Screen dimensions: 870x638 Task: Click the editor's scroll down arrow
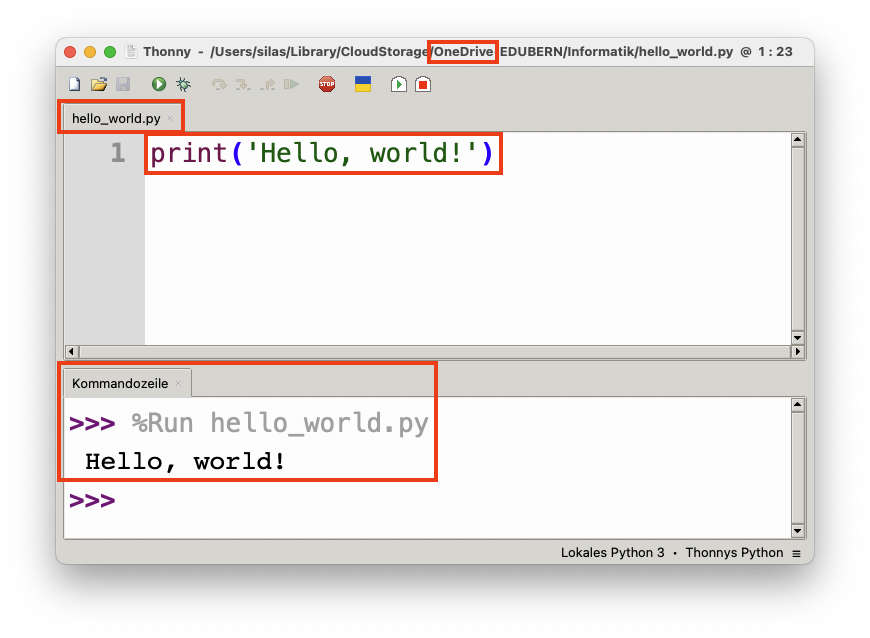pos(798,337)
